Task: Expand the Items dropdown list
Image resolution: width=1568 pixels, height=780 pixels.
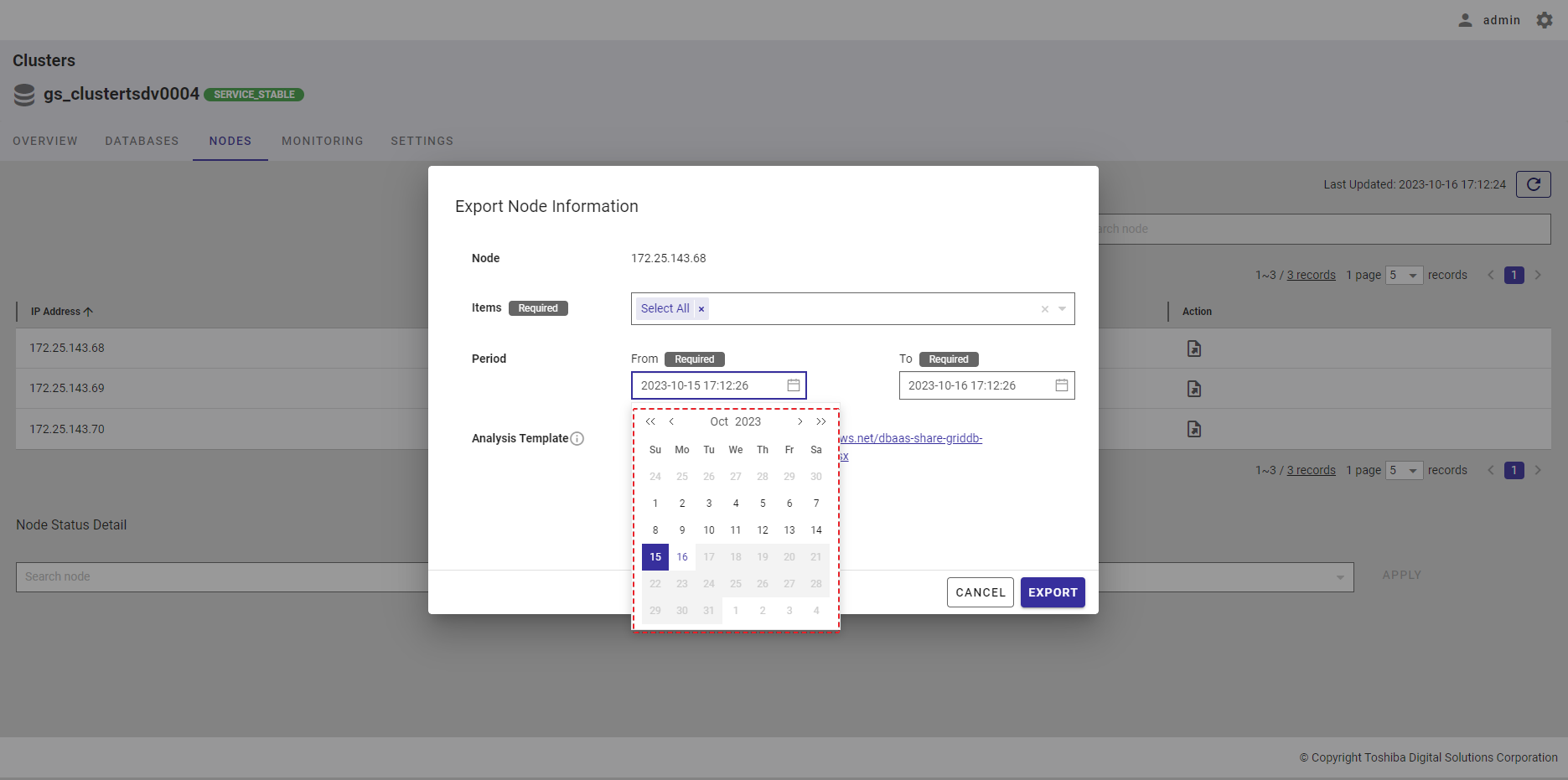Action: [1063, 309]
